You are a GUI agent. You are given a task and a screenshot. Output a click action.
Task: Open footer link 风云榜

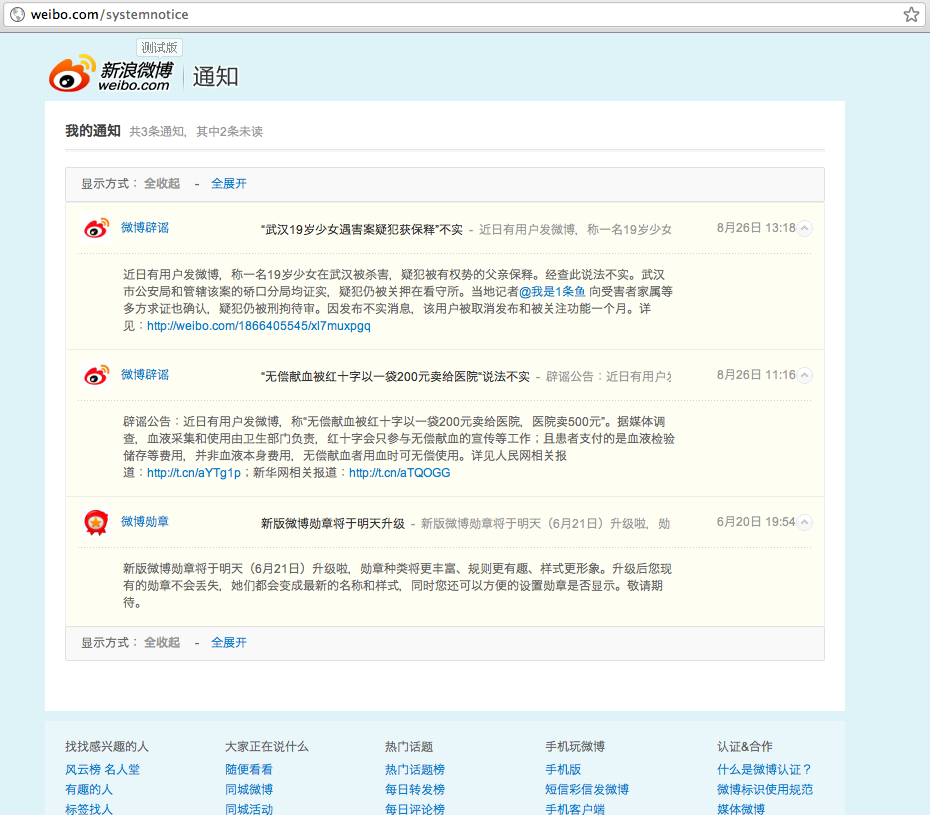83,770
